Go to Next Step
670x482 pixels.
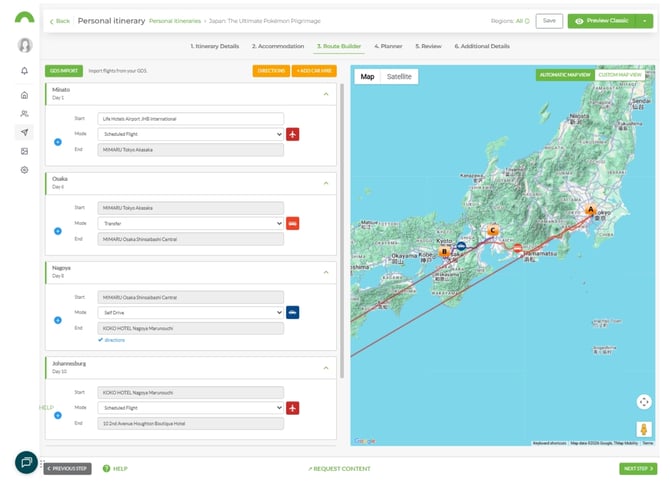coord(638,469)
